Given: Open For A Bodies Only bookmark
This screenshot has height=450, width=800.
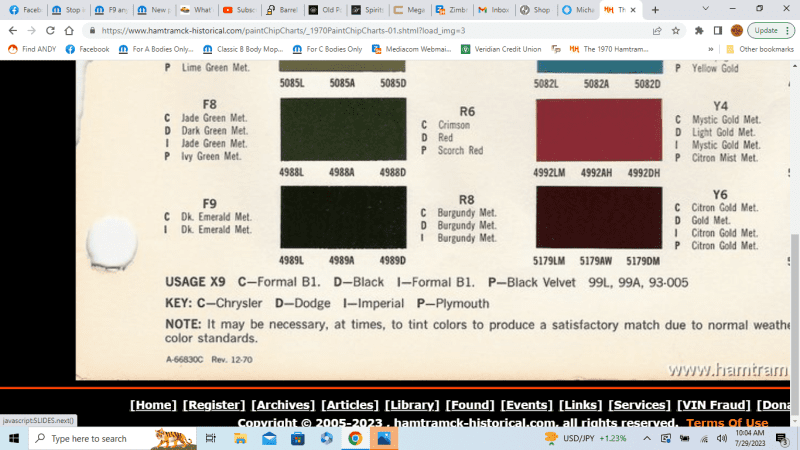Looking at the screenshot, I should 156,49.
